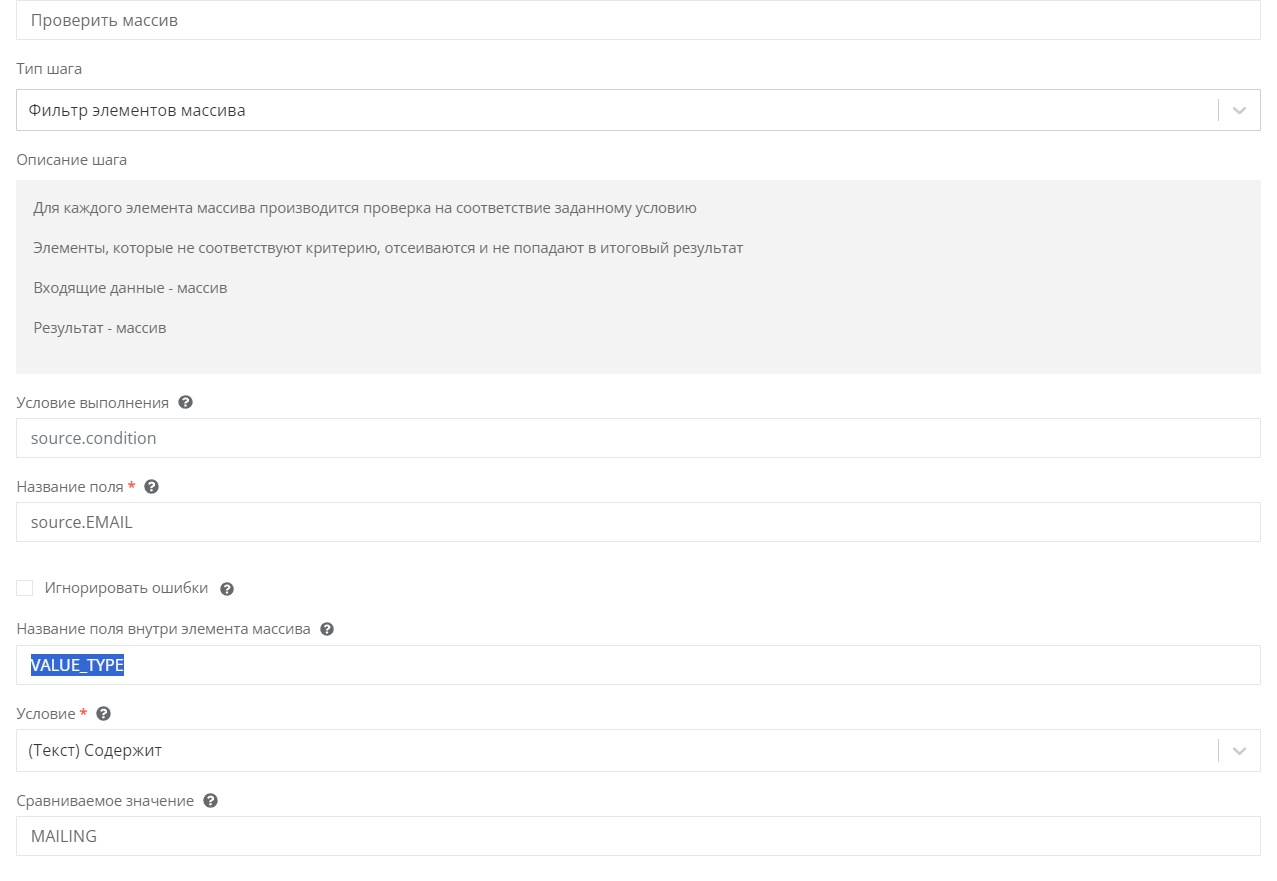Click into the VALUE_TYPE input field
The image size is (1277, 881).
[x=638, y=665]
